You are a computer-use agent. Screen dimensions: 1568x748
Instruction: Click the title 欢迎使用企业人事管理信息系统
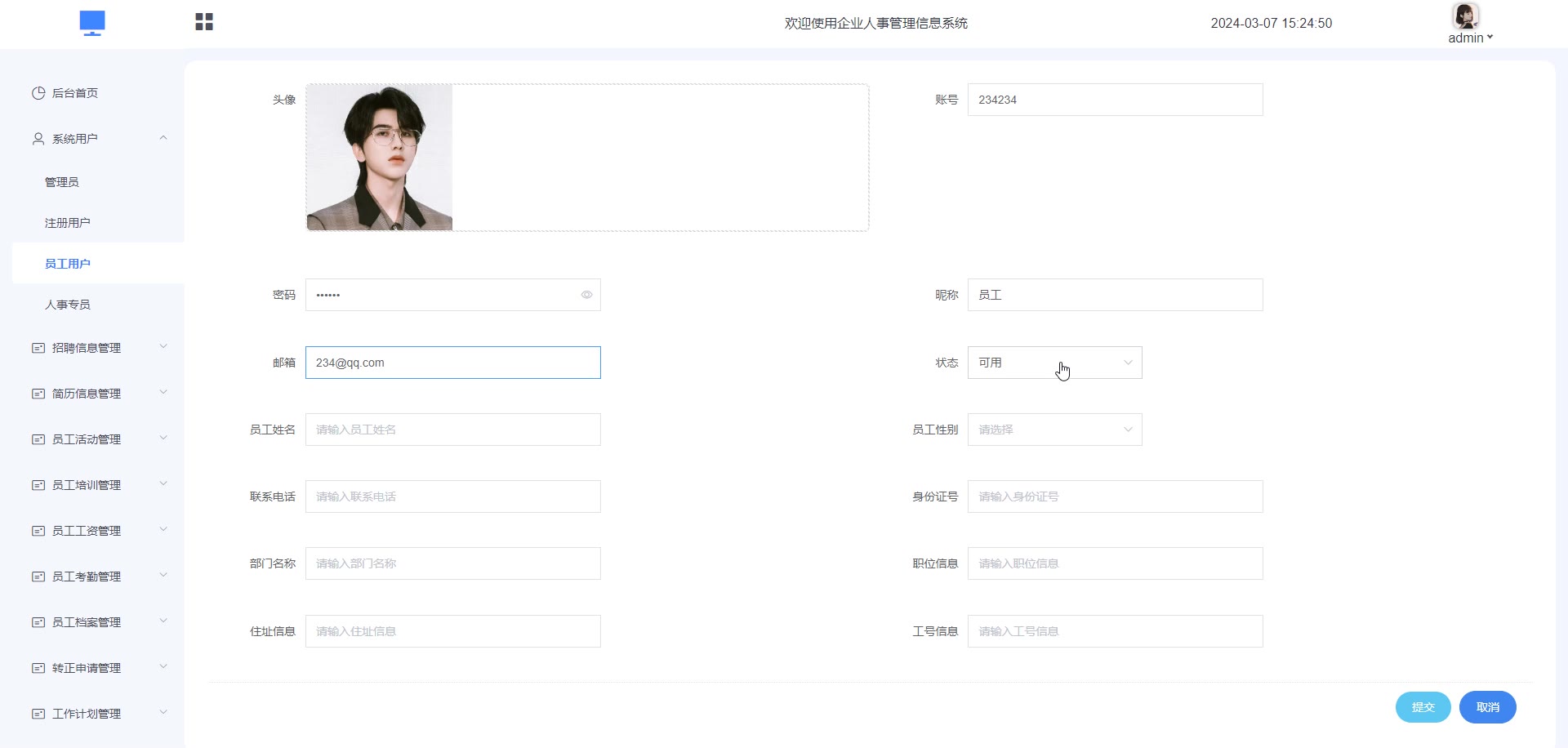click(876, 24)
